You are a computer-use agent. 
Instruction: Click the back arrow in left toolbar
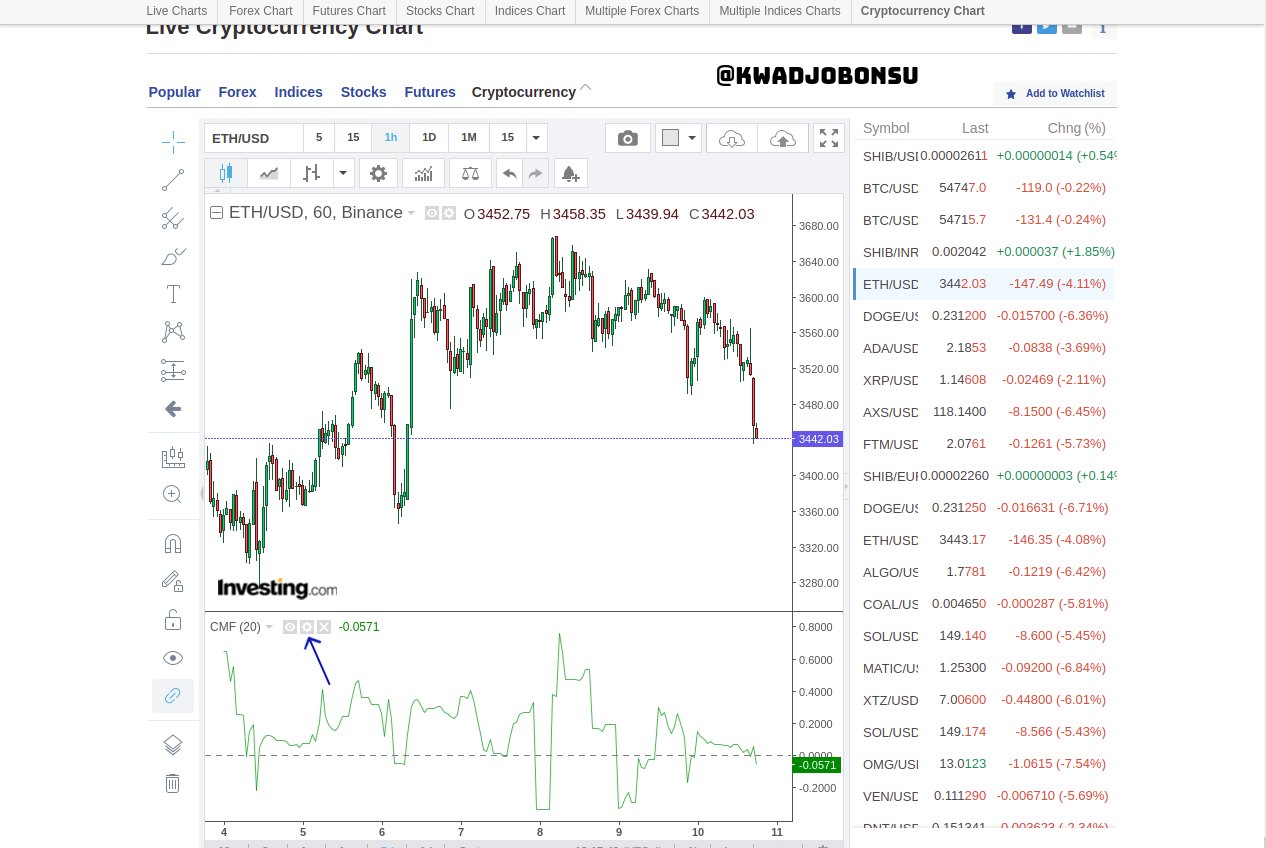click(x=173, y=408)
